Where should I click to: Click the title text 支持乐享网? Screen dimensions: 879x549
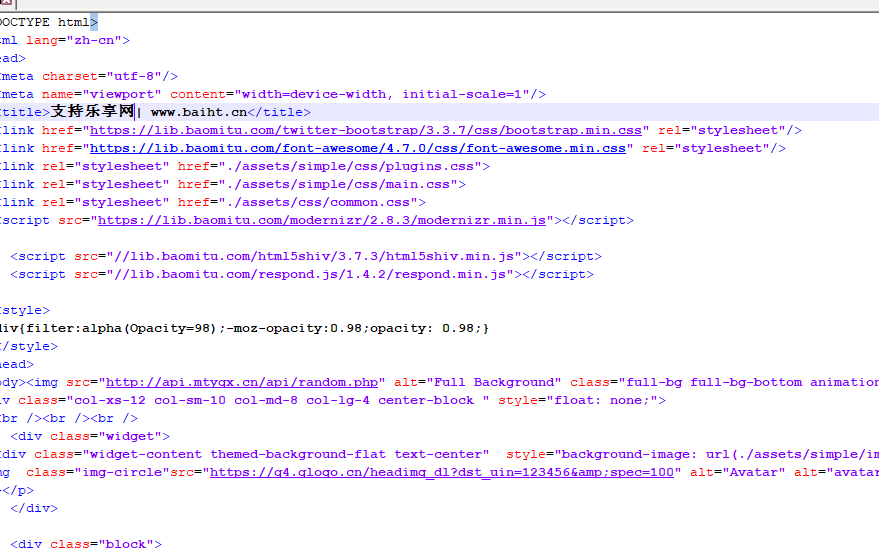pyautogui.click(x=92, y=112)
